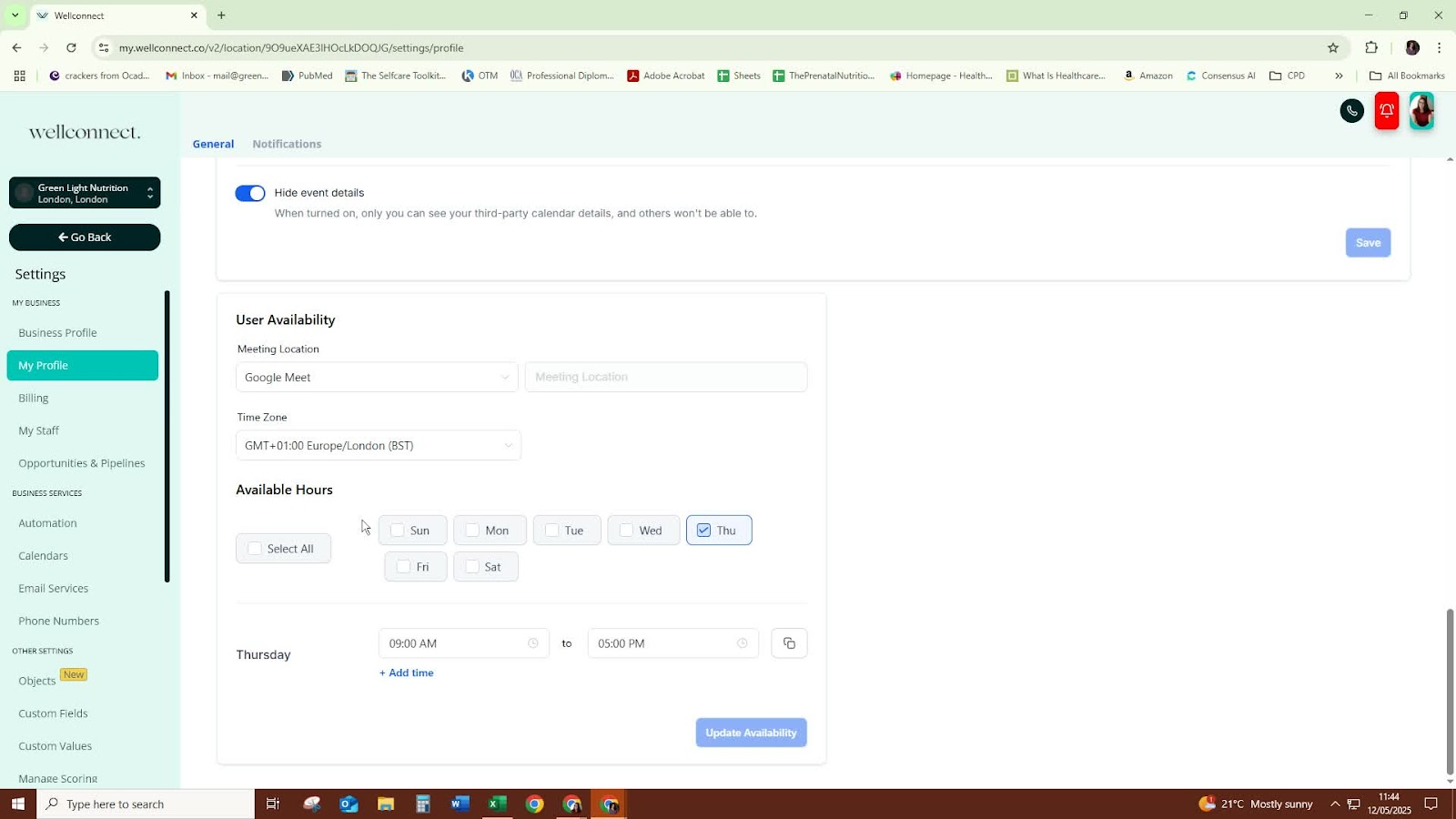Click the Windows taskbar search box

coord(146,804)
